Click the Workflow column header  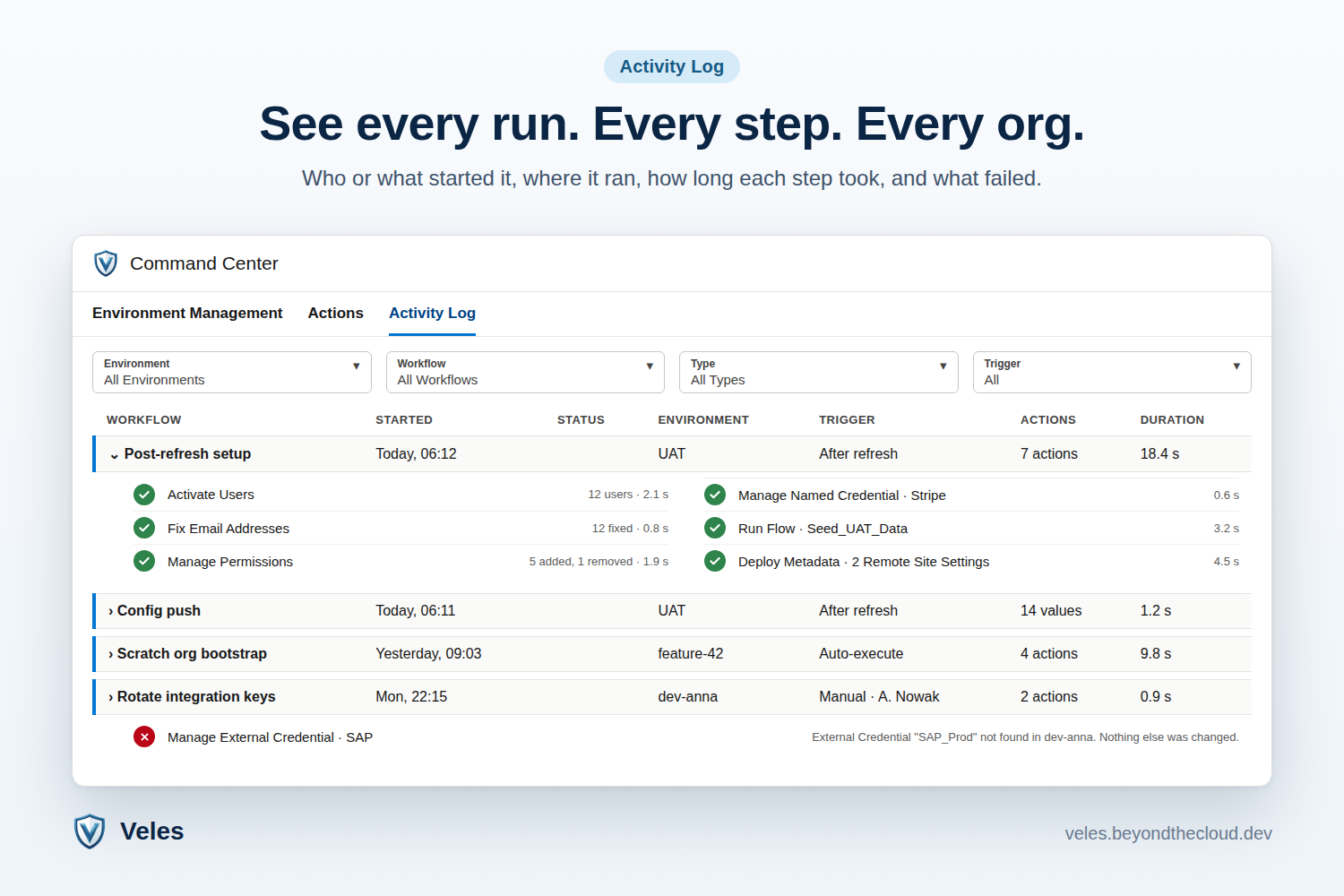[144, 420]
